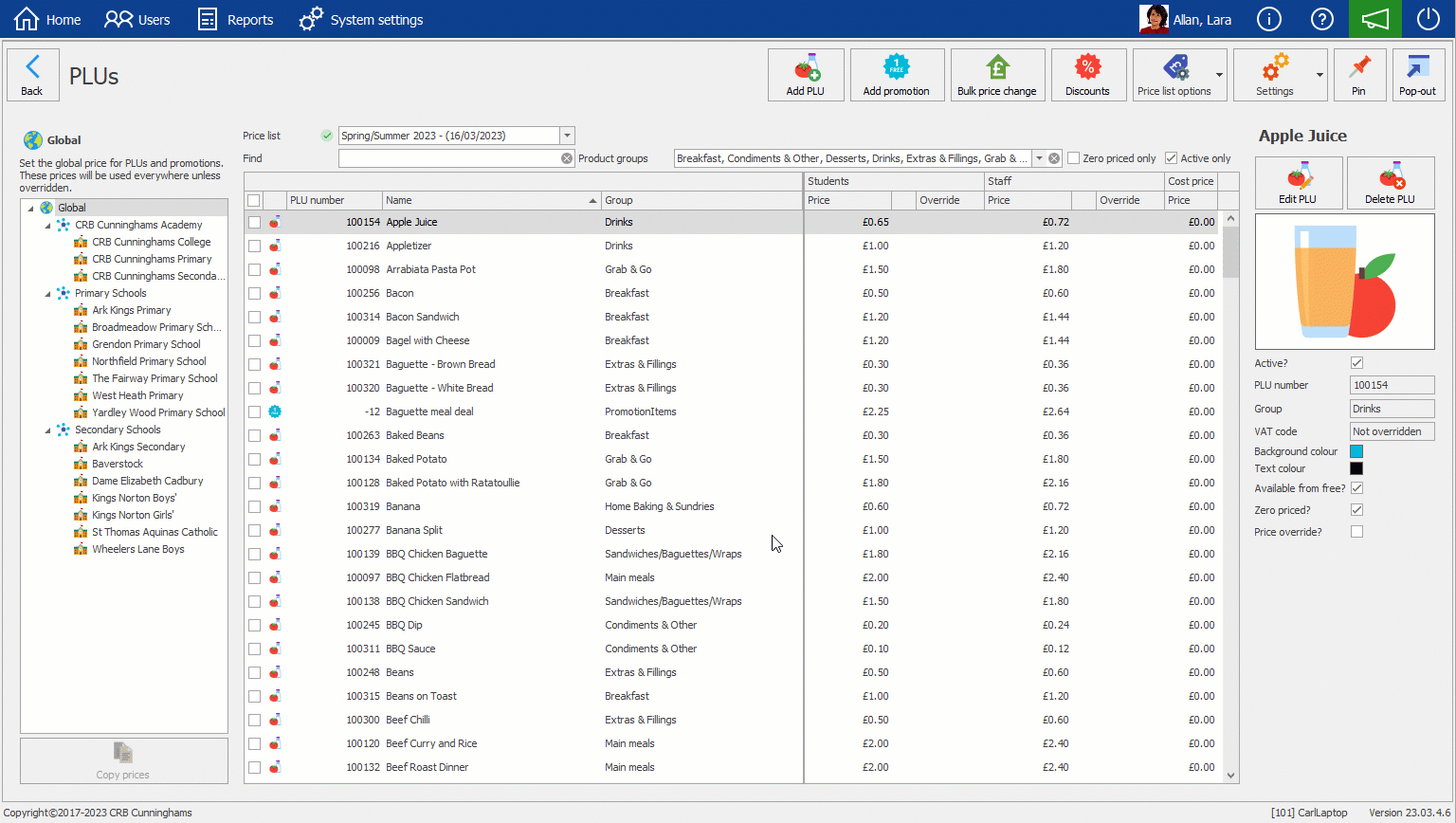Open the Product groups dropdown arrow

click(x=1039, y=158)
